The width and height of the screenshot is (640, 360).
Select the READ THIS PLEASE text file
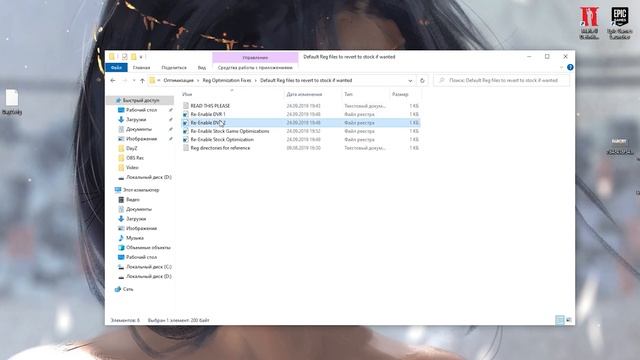(x=210, y=106)
